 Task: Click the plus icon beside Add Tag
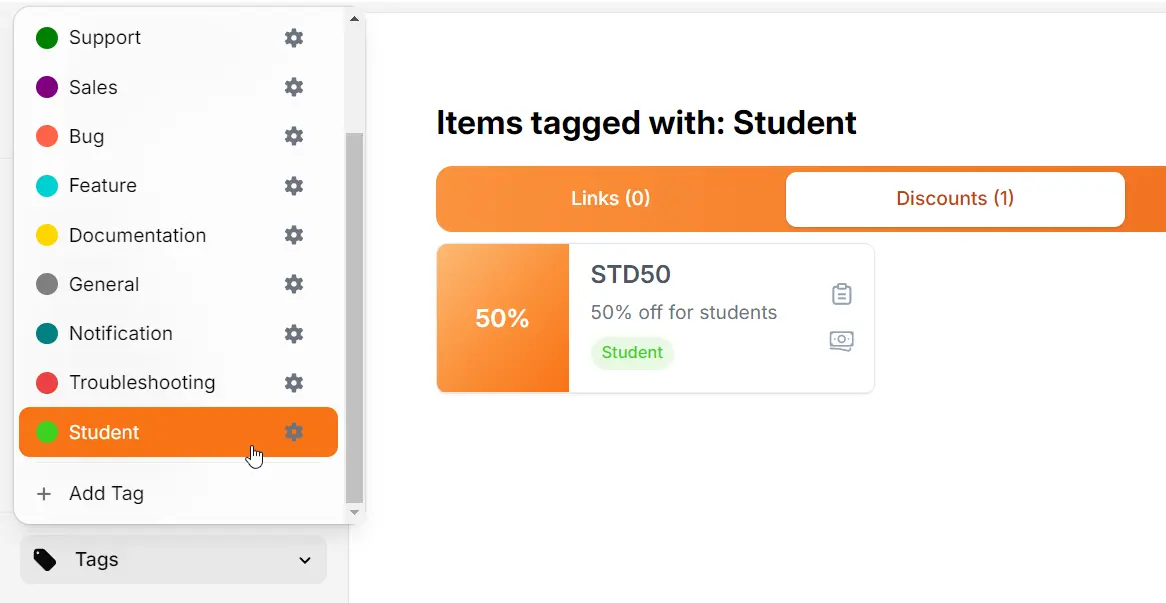click(x=44, y=494)
